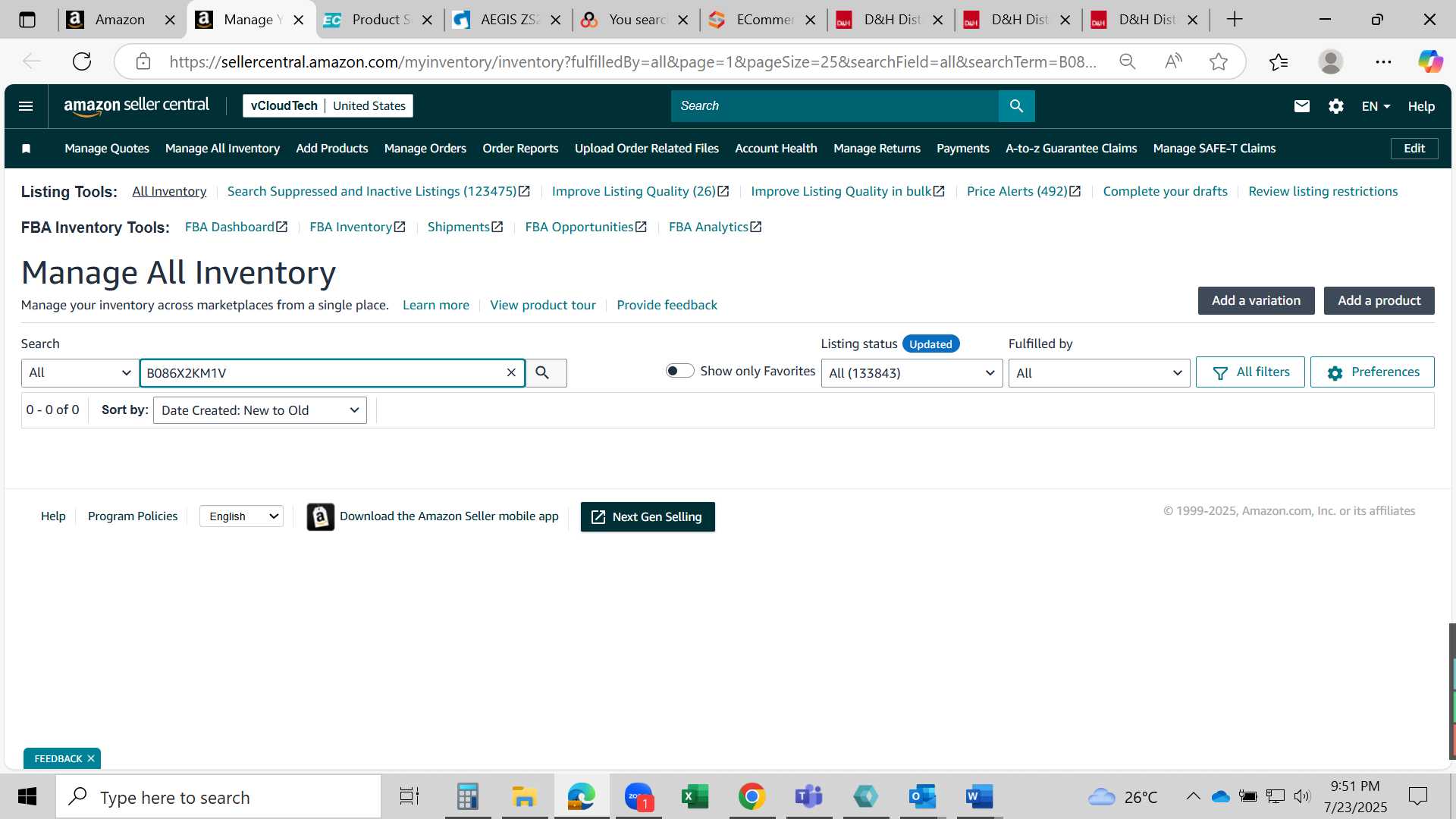Click the Add a product button
Viewport: 1456px width, 819px height.
pos(1379,300)
